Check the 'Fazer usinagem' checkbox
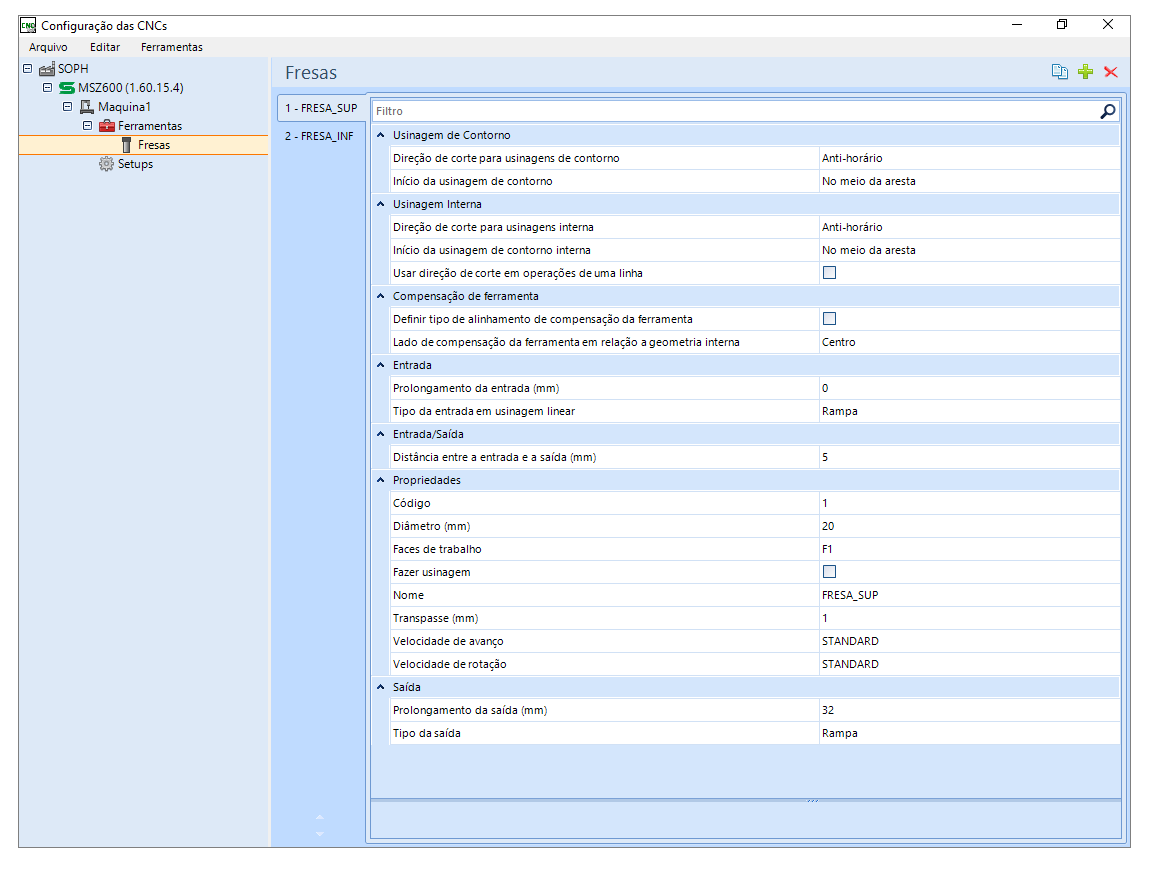Screen dimensions: 1149x873 (x=830, y=572)
